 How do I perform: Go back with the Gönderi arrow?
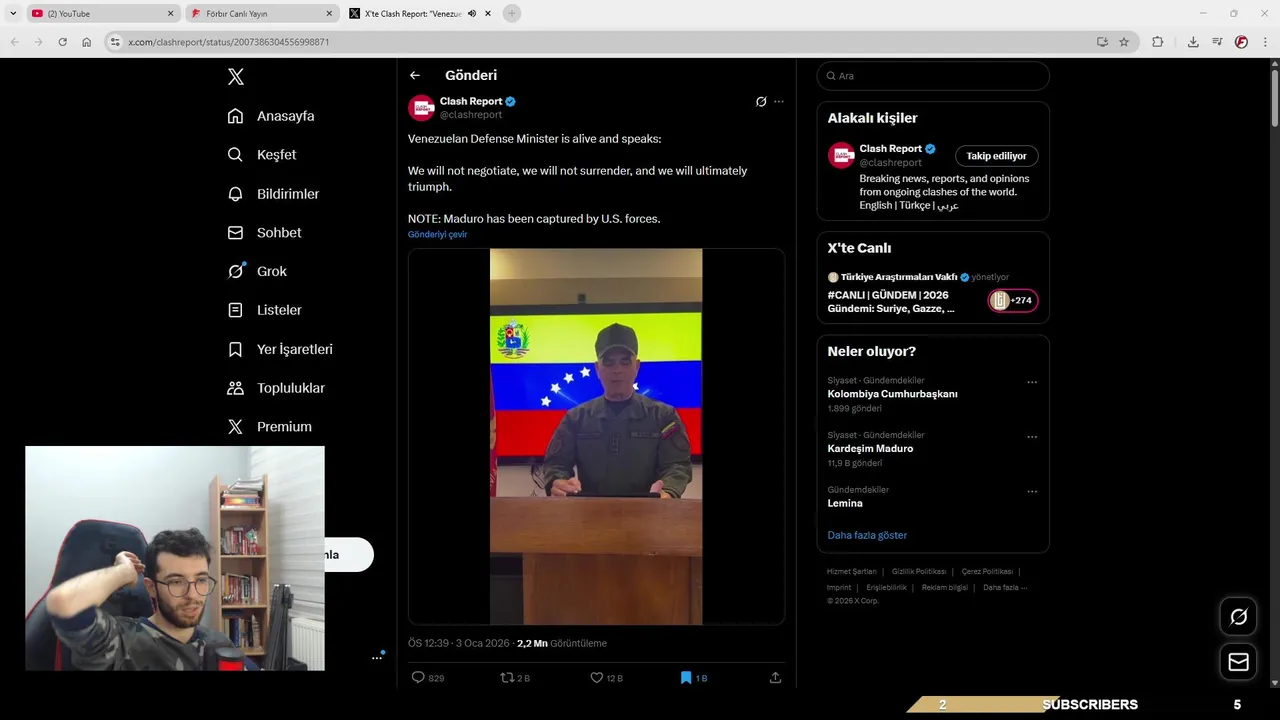[x=415, y=75]
